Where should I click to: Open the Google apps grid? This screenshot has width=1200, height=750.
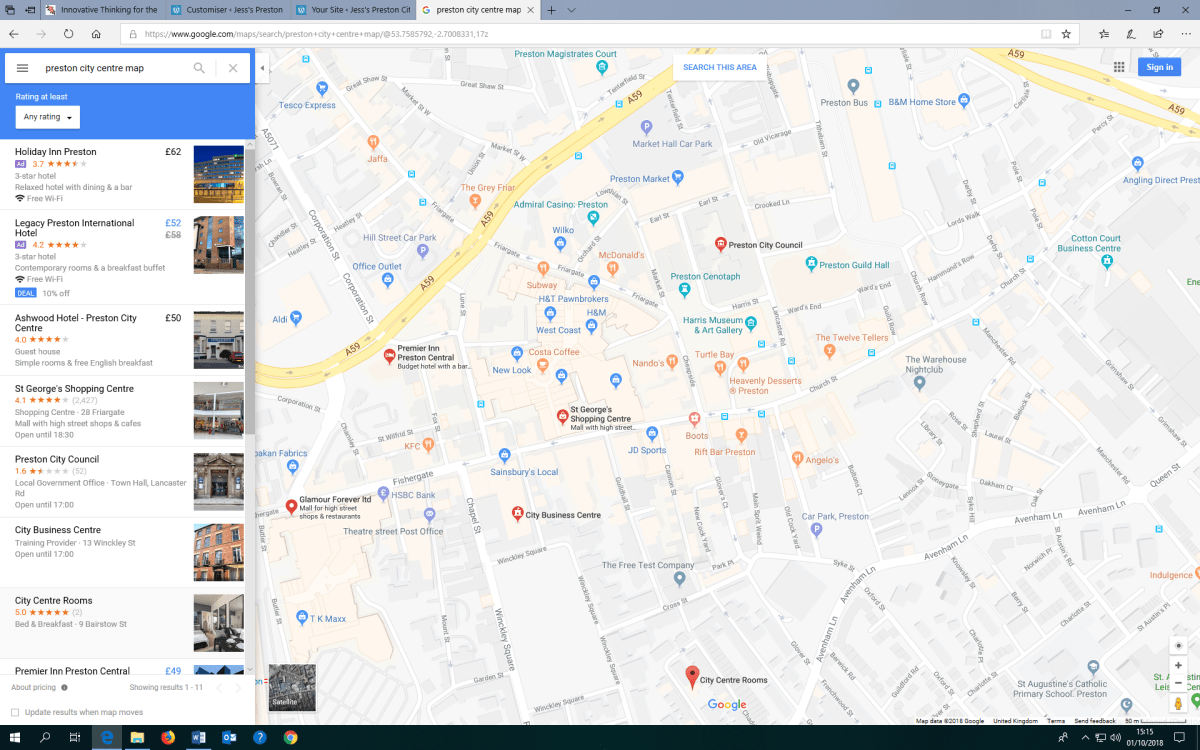pos(1119,67)
